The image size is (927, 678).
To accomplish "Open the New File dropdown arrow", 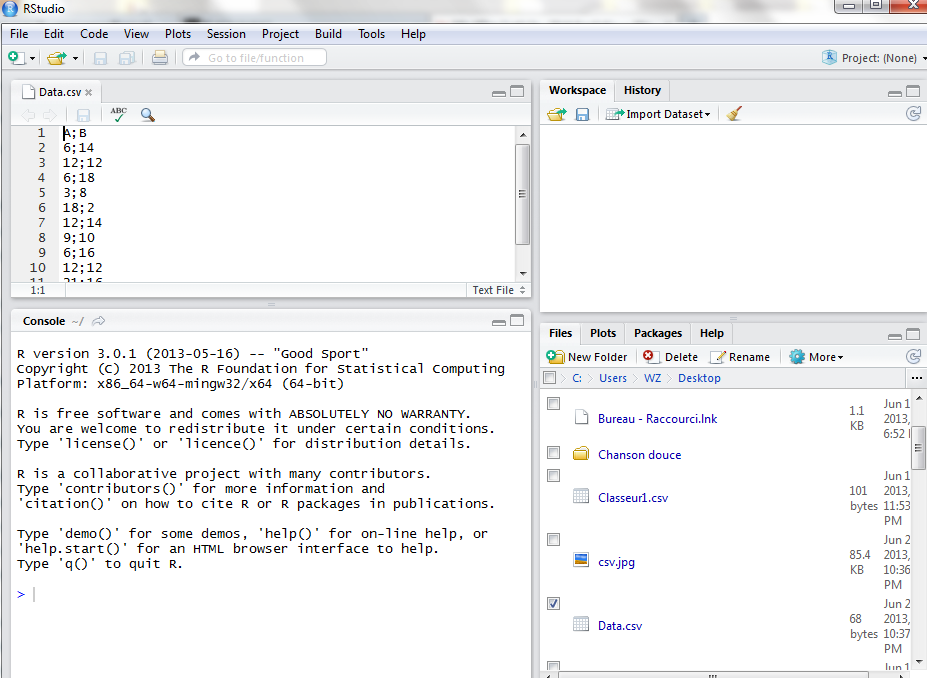I will (x=33, y=59).
